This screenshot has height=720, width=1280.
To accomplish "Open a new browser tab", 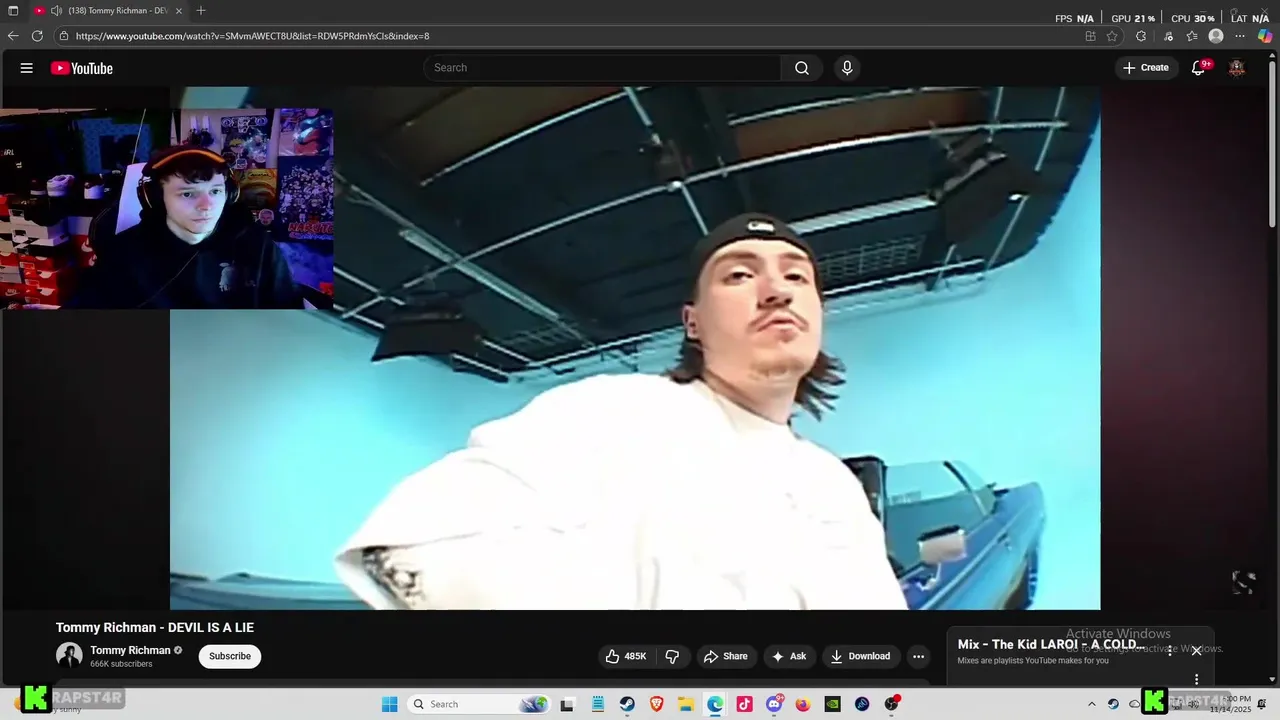I will 201,11.
